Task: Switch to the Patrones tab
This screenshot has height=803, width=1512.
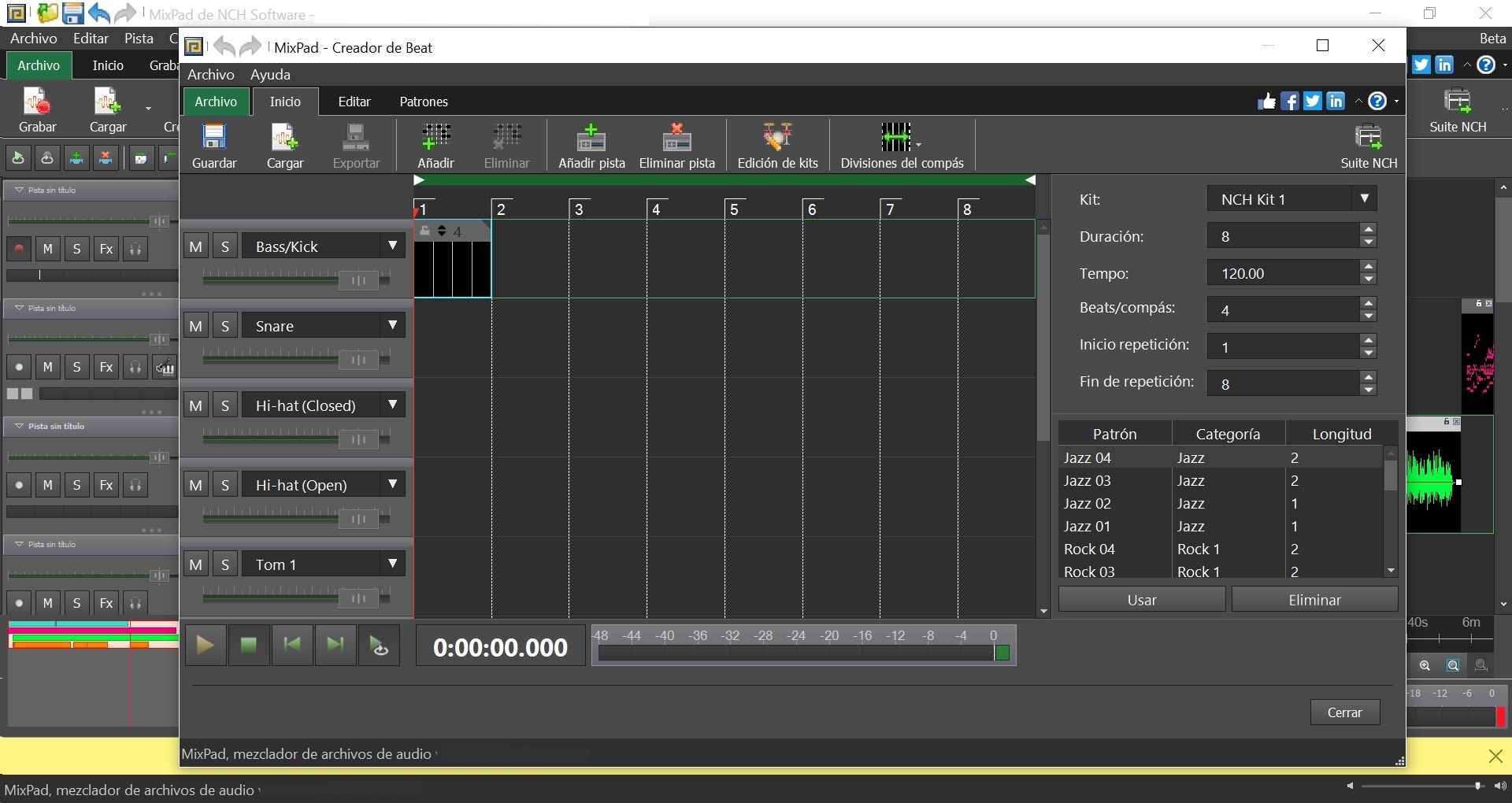Action: point(424,102)
